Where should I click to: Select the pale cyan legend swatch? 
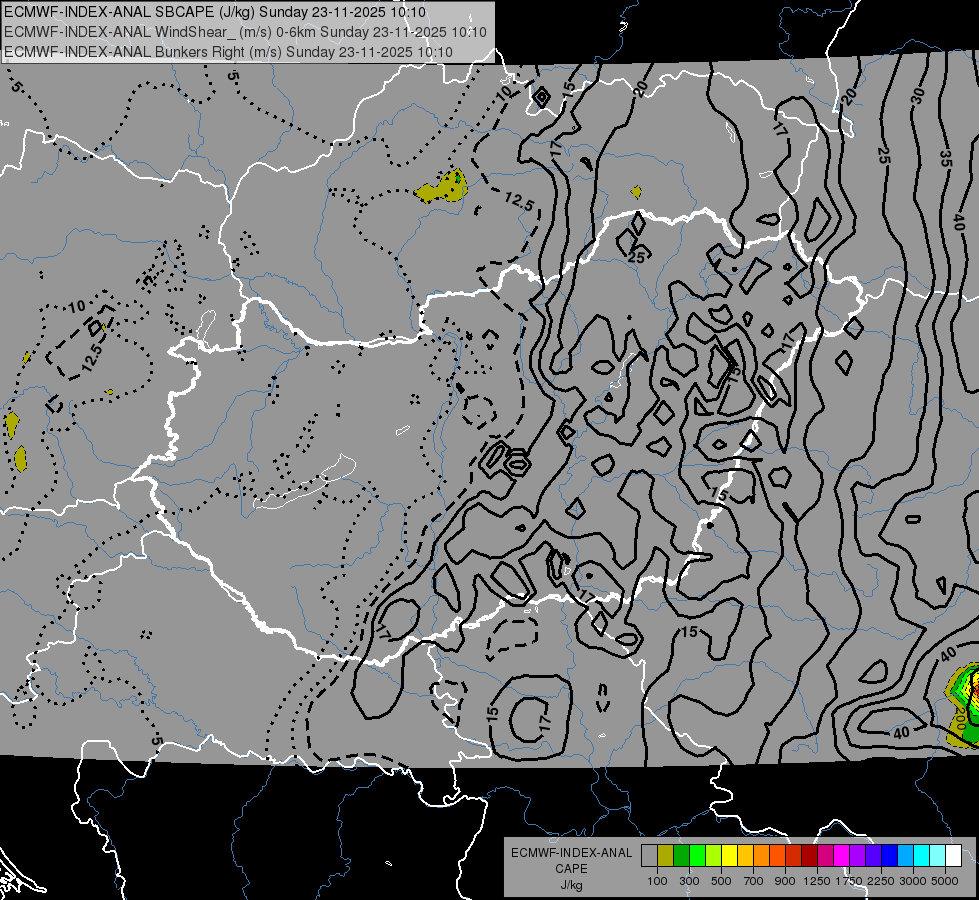pos(938,856)
